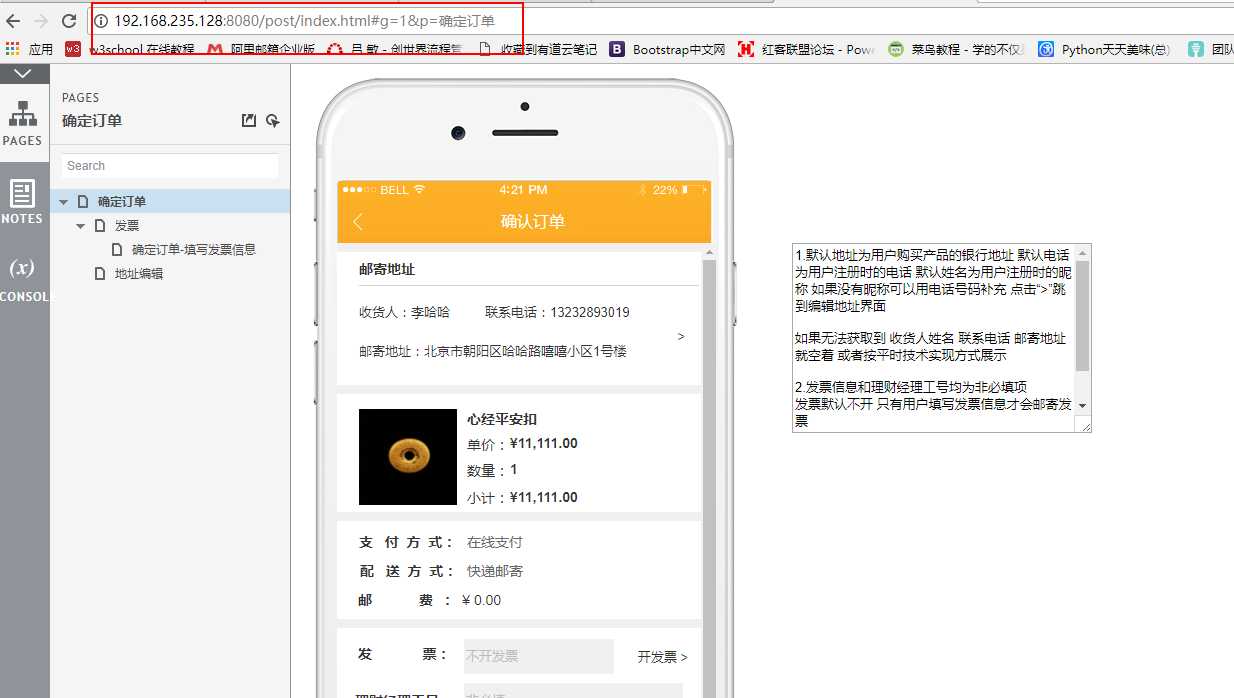Tap the 确认订单 header title
The width and height of the screenshot is (1234, 698).
[533, 221]
